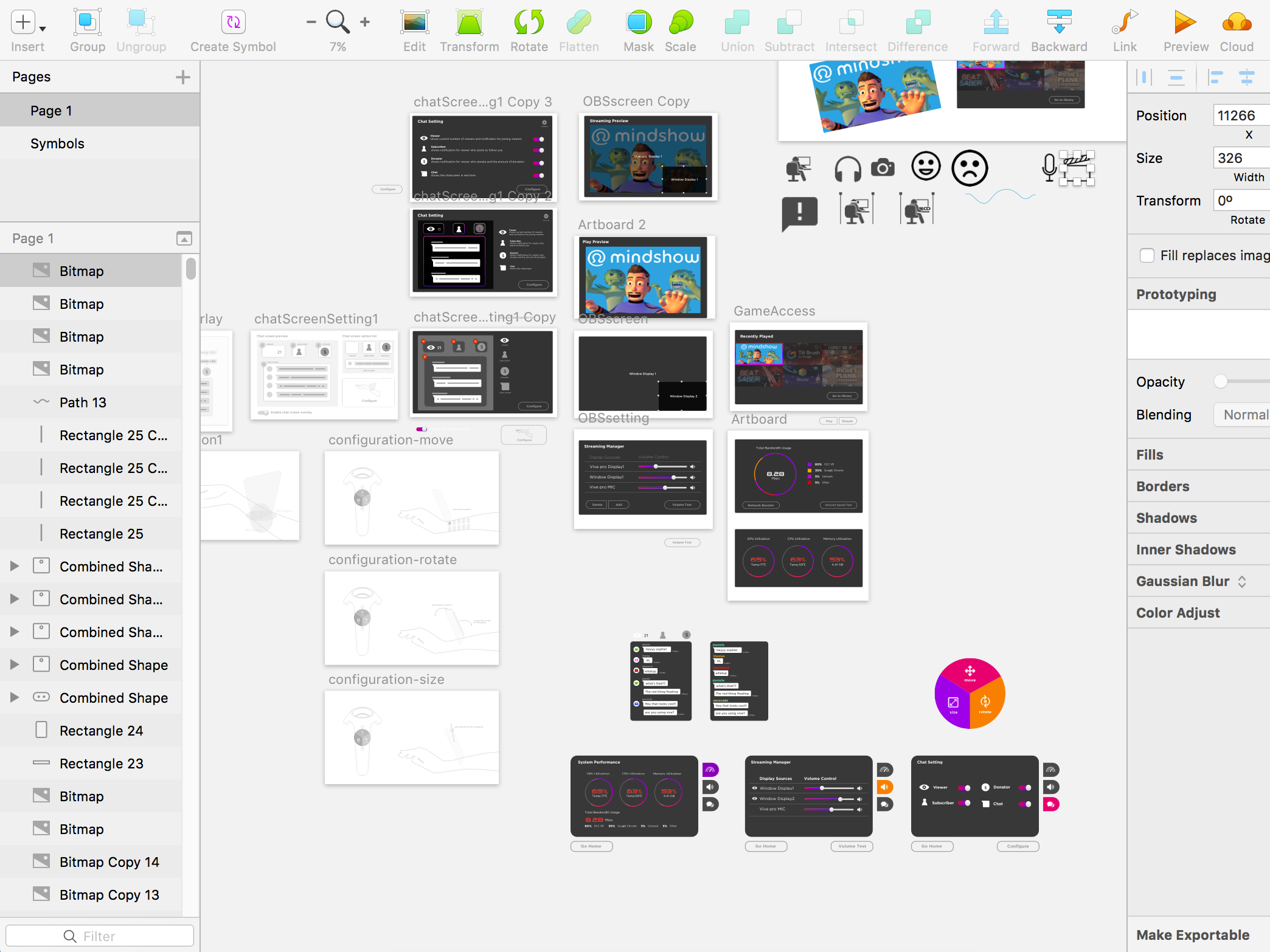Click the Scale tool icon

pos(680,22)
